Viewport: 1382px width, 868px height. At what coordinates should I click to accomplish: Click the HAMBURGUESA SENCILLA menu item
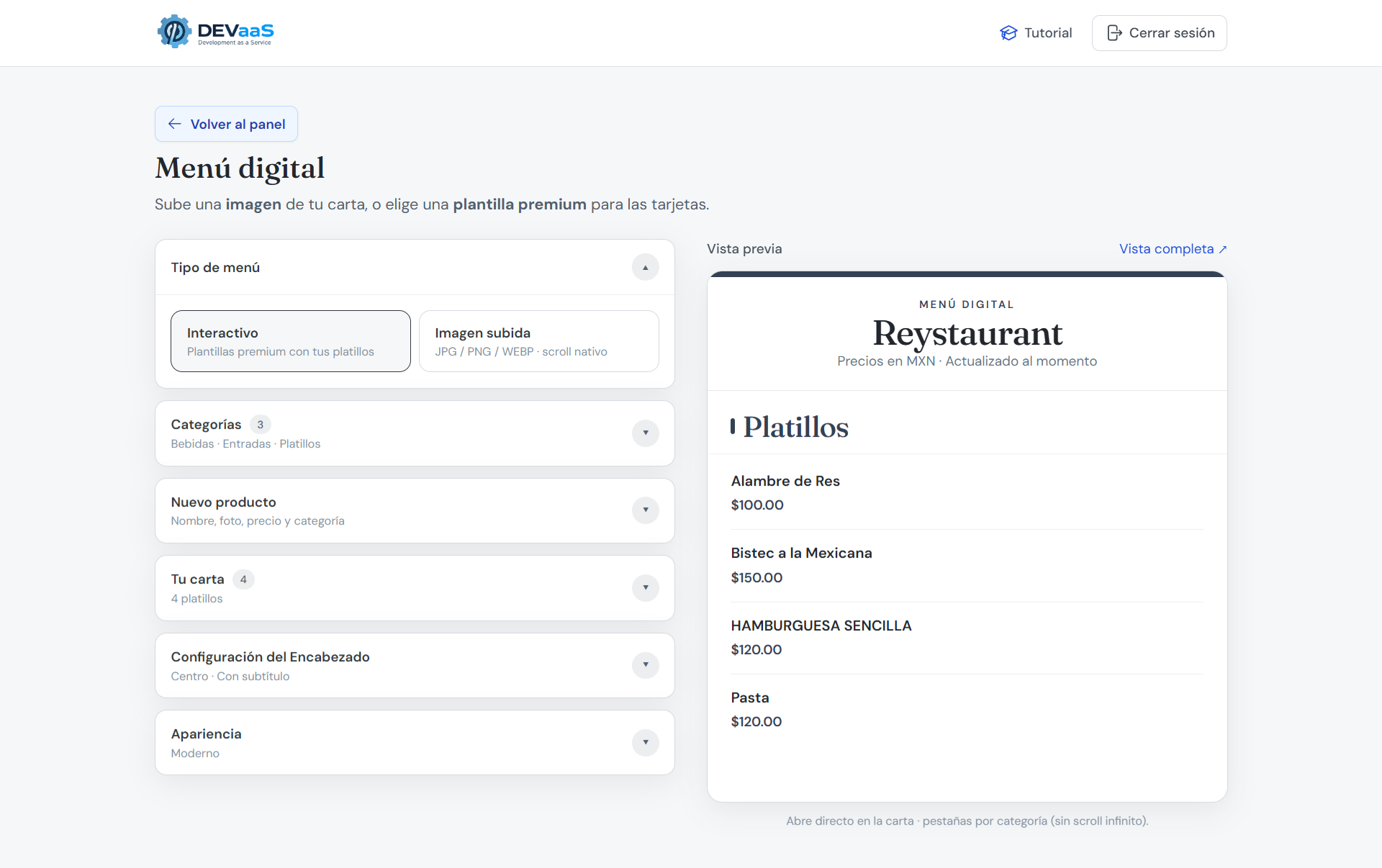(967, 638)
